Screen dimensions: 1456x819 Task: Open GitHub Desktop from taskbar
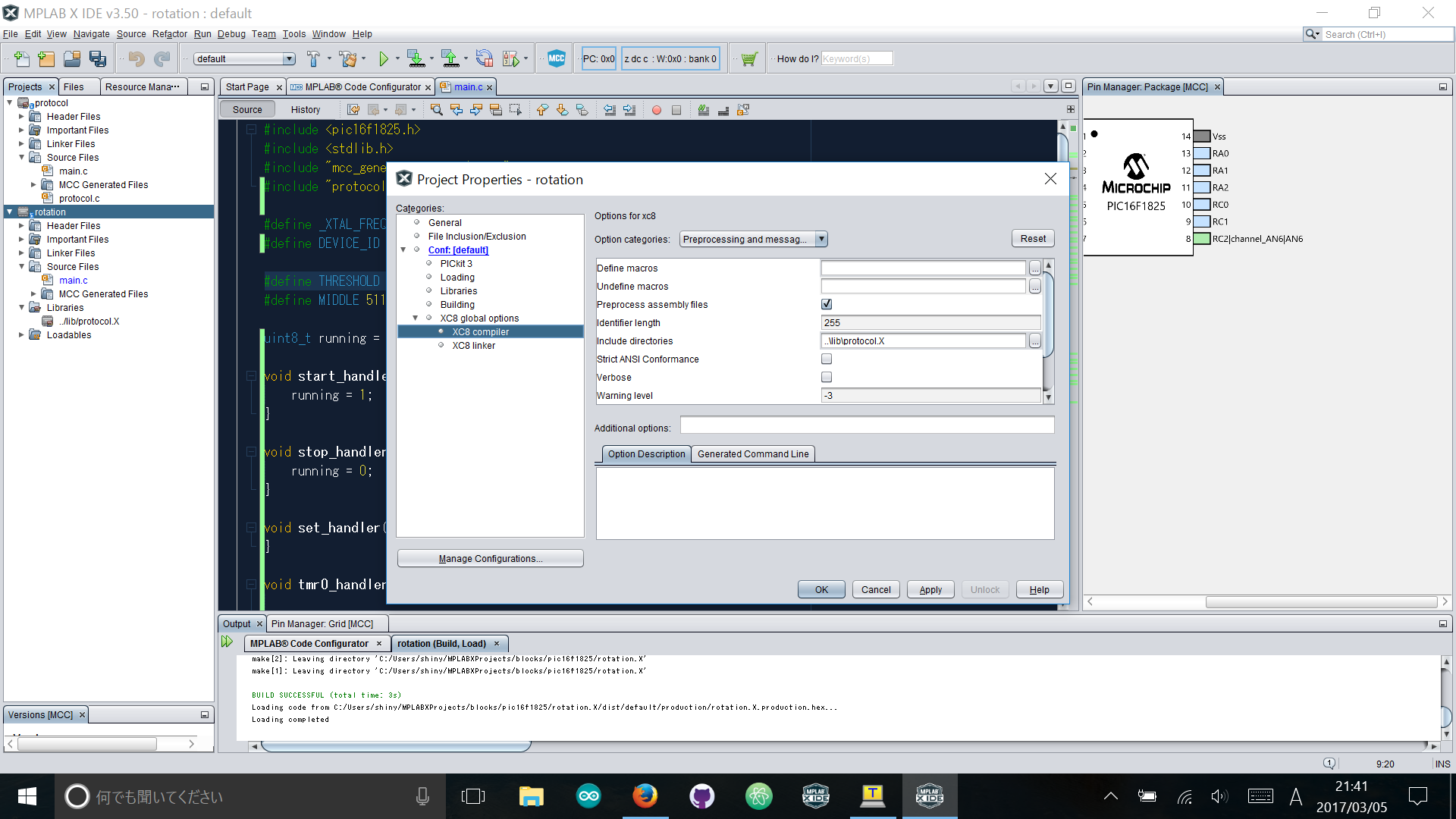pos(702,796)
